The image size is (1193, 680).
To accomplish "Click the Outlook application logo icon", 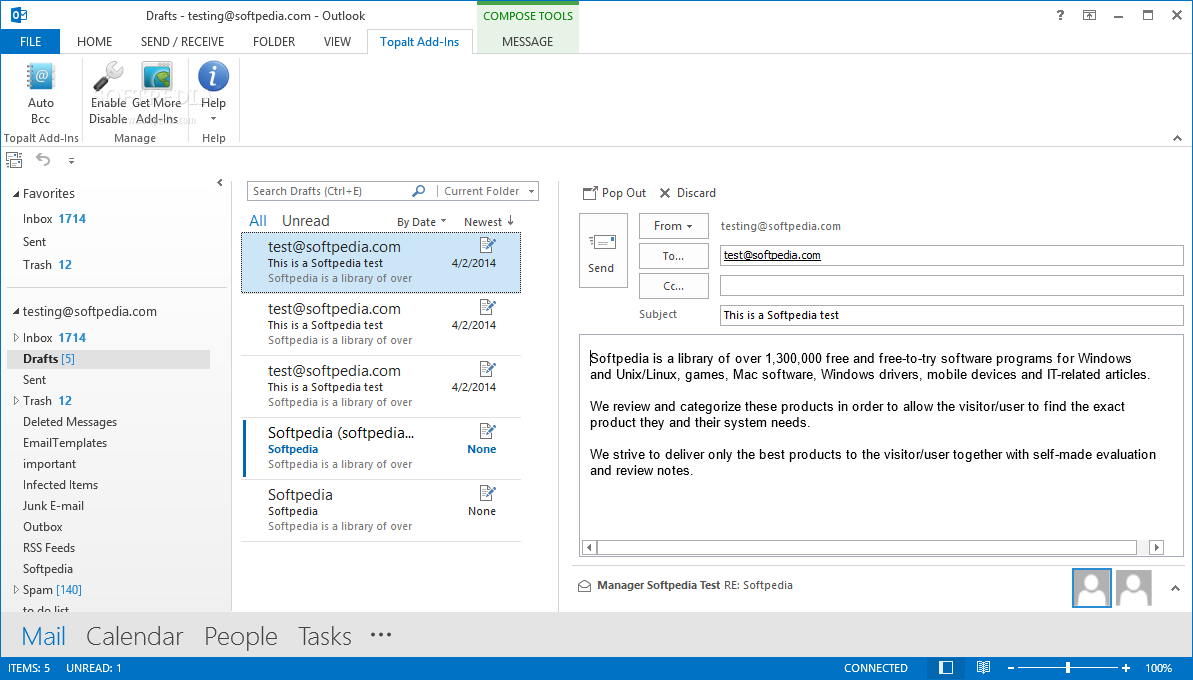I will (x=19, y=15).
